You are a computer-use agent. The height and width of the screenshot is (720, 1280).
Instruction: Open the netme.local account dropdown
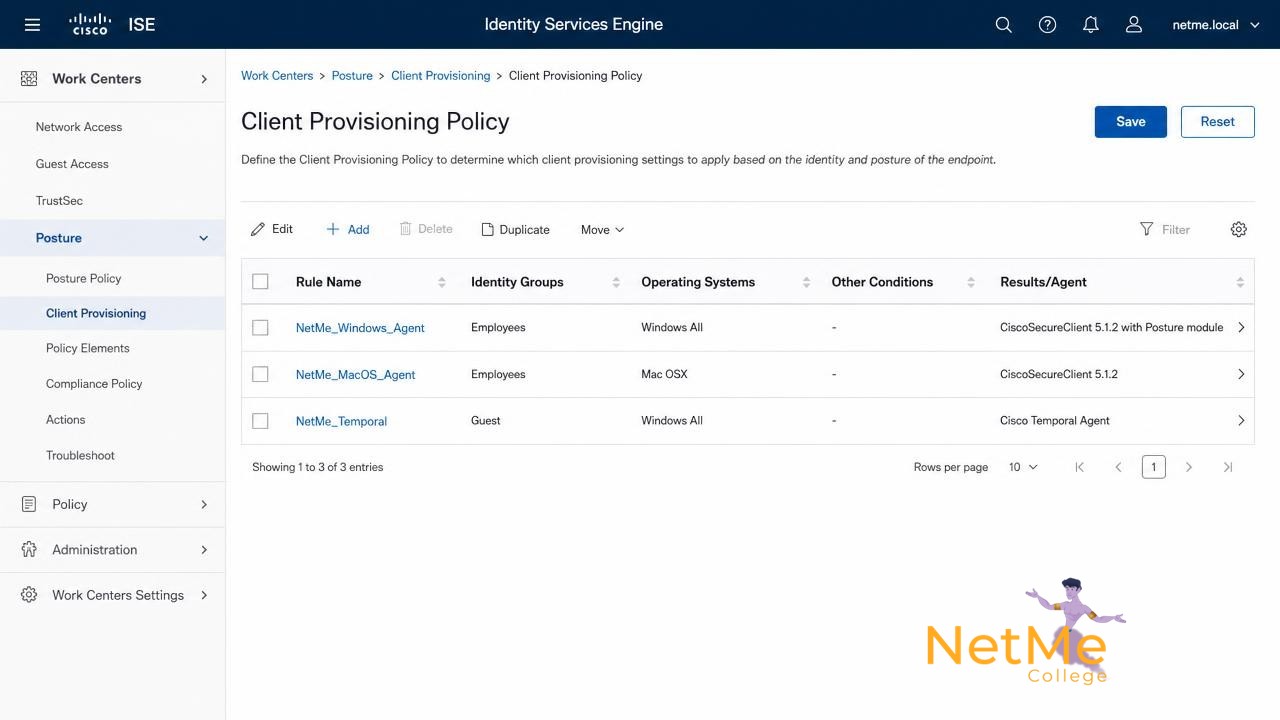1216,25
